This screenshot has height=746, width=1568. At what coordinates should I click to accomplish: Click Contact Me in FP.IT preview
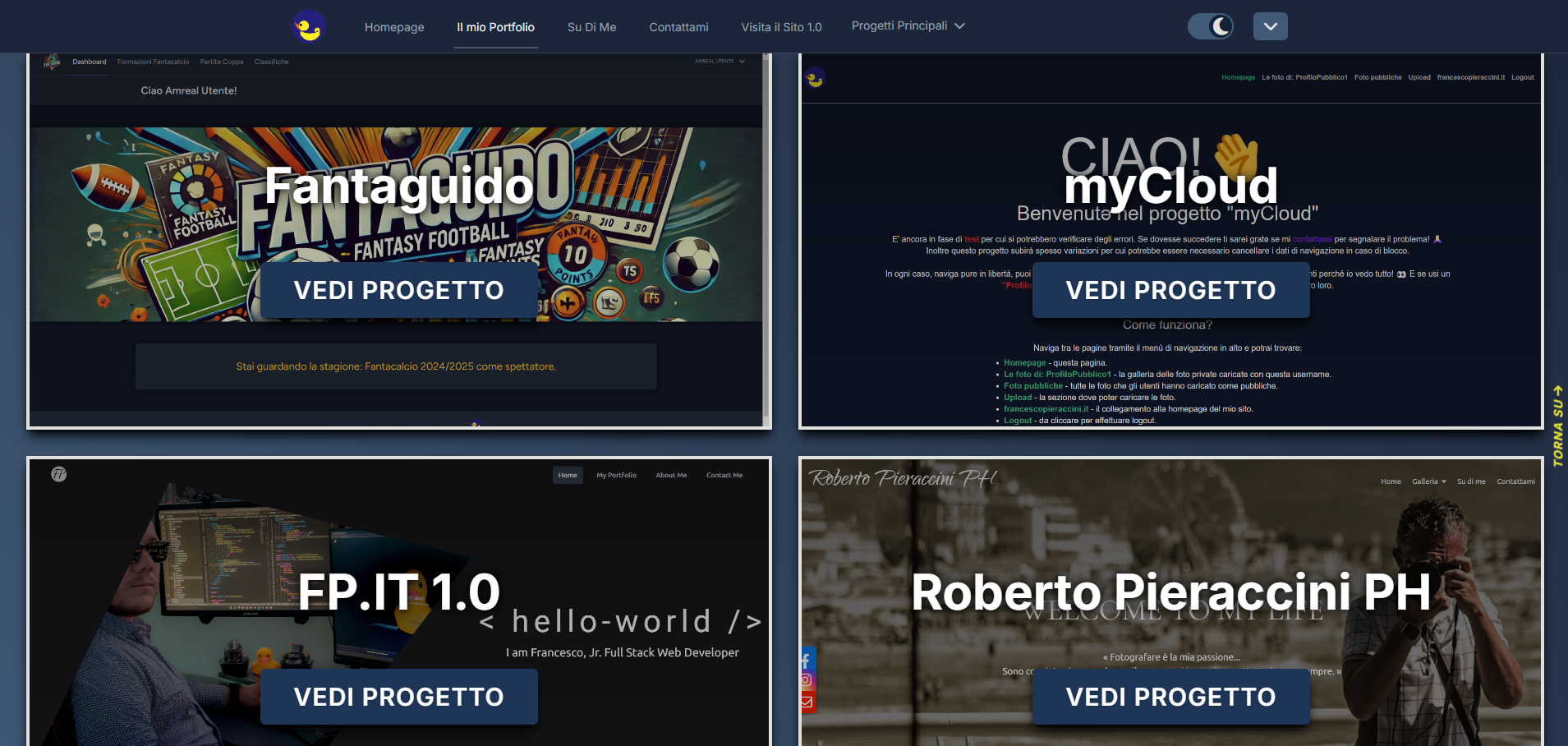(x=724, y=475)
